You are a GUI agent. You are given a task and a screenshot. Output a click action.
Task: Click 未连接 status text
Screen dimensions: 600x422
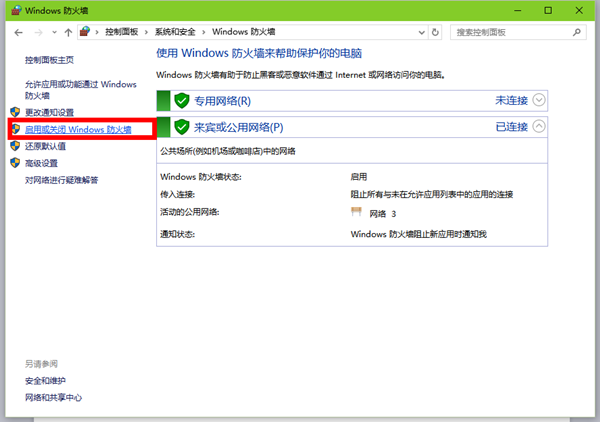(512, 101)
